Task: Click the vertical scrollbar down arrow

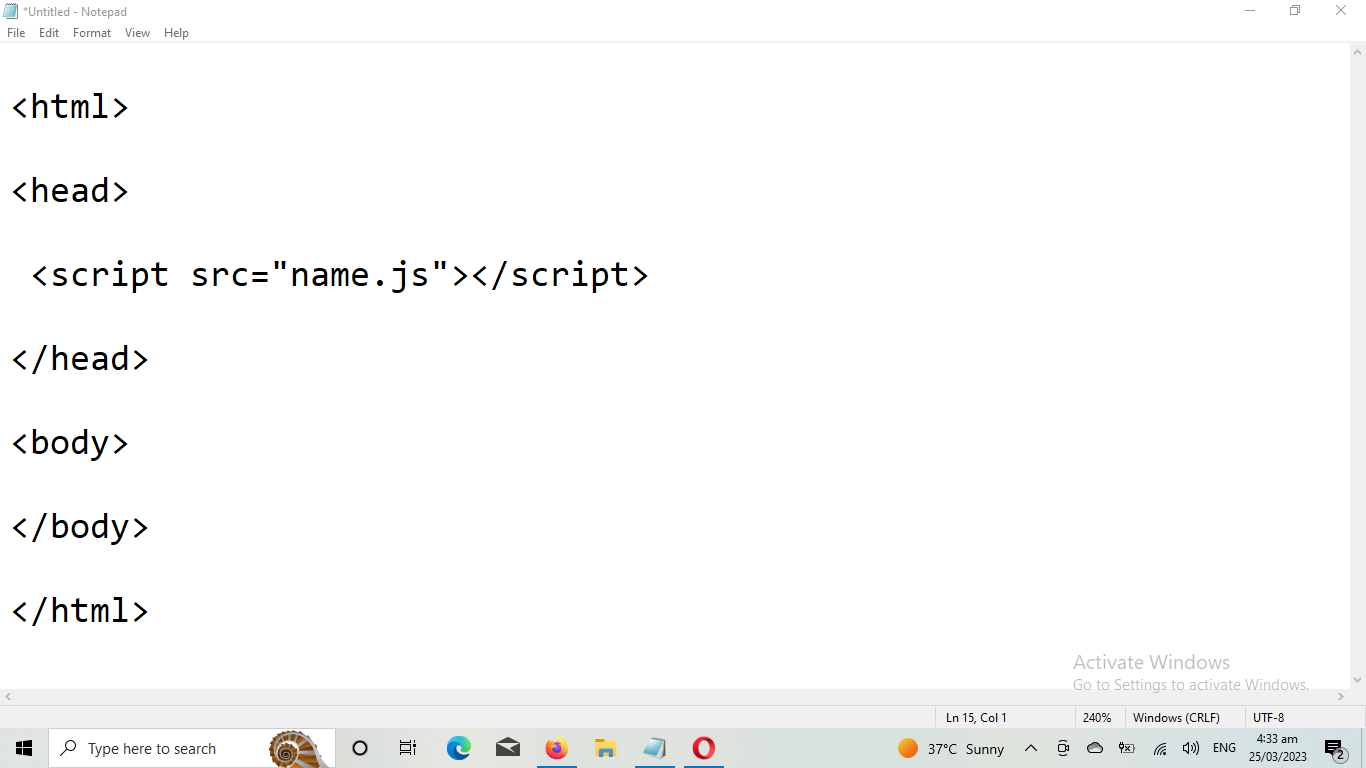Action: (x=1357, y=680)
